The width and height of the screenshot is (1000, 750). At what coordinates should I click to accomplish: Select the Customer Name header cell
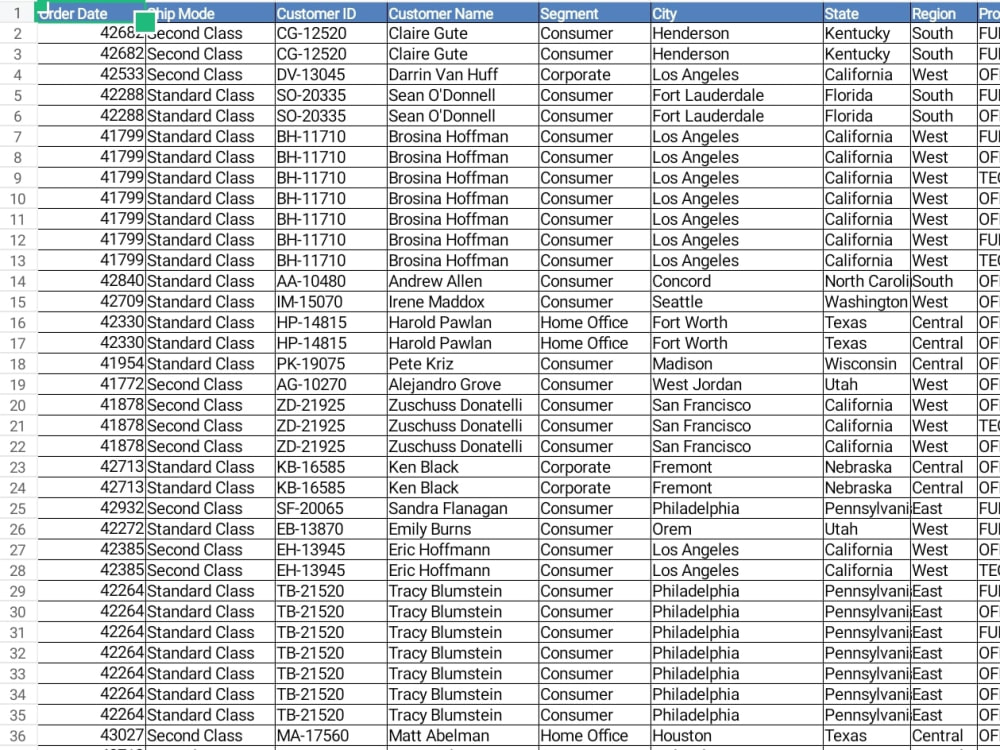click(462, 13)
